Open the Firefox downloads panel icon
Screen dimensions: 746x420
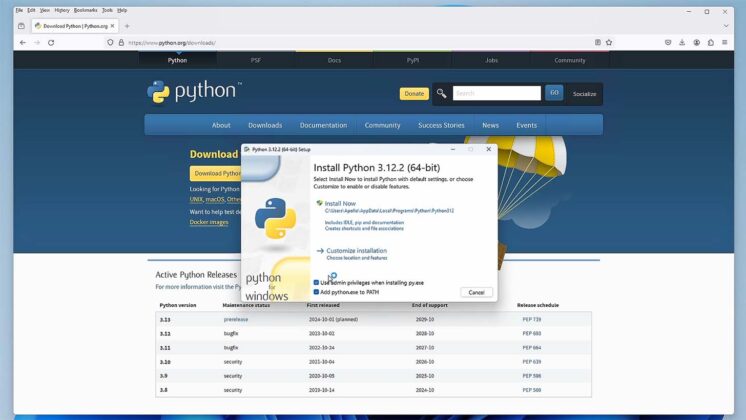pos(682,42)
